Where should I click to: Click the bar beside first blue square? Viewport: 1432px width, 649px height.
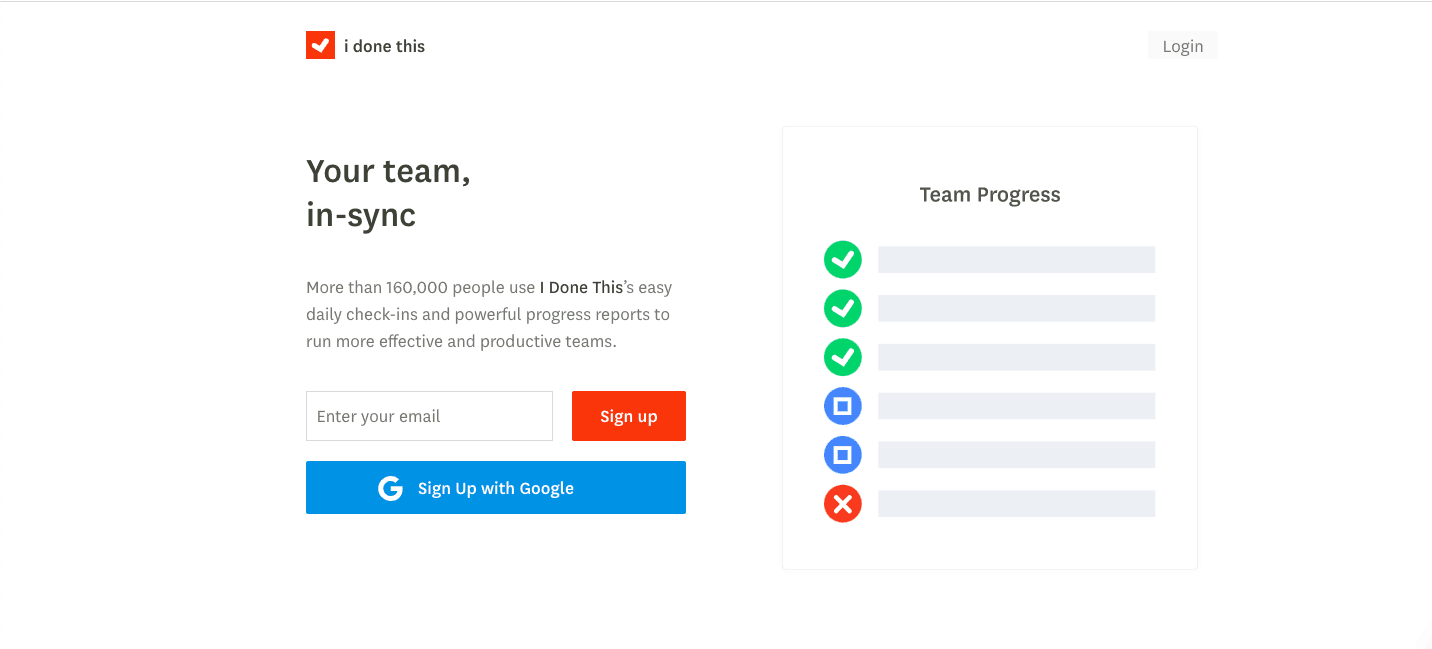(x=1016, y=406)
